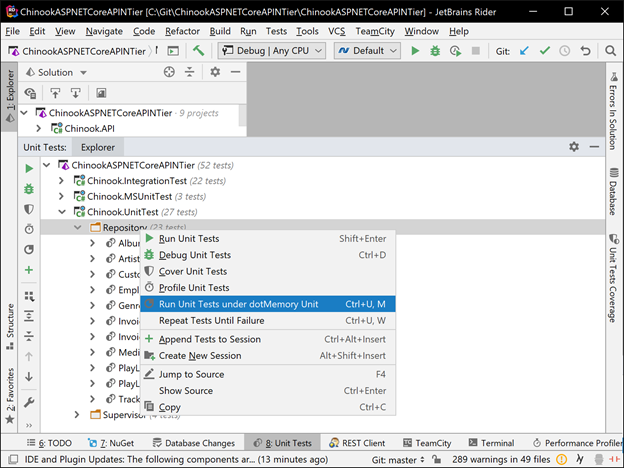Open Unit Tests panel gear settings
This screenshot has width=624, height=468.
574,146
